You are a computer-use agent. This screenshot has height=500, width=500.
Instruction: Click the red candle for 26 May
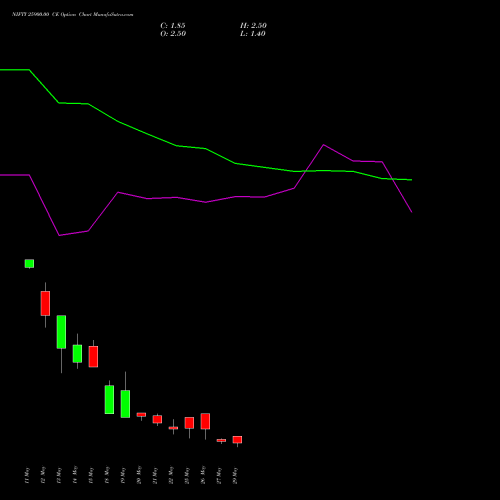point(205,421)
